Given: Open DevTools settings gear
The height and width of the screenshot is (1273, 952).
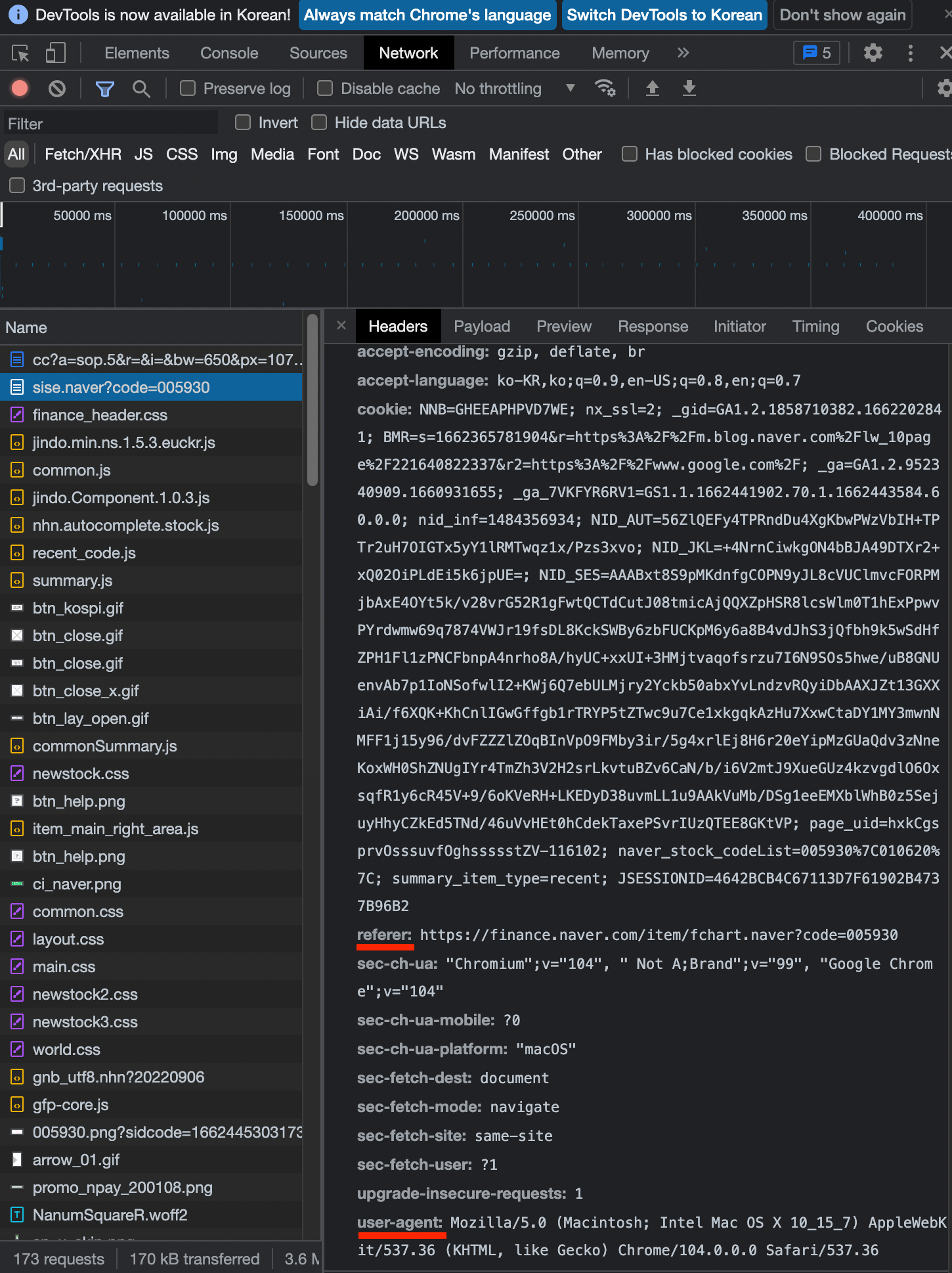Looking at the screenshot, I should [873, 53].
